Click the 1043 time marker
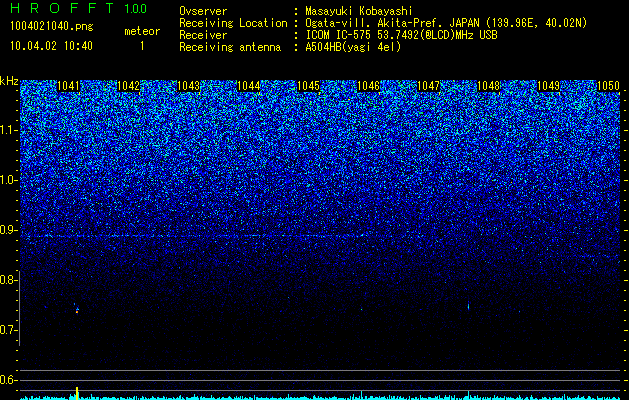The image size is (629, 400). pyautogui.click(x=189, y=86)
